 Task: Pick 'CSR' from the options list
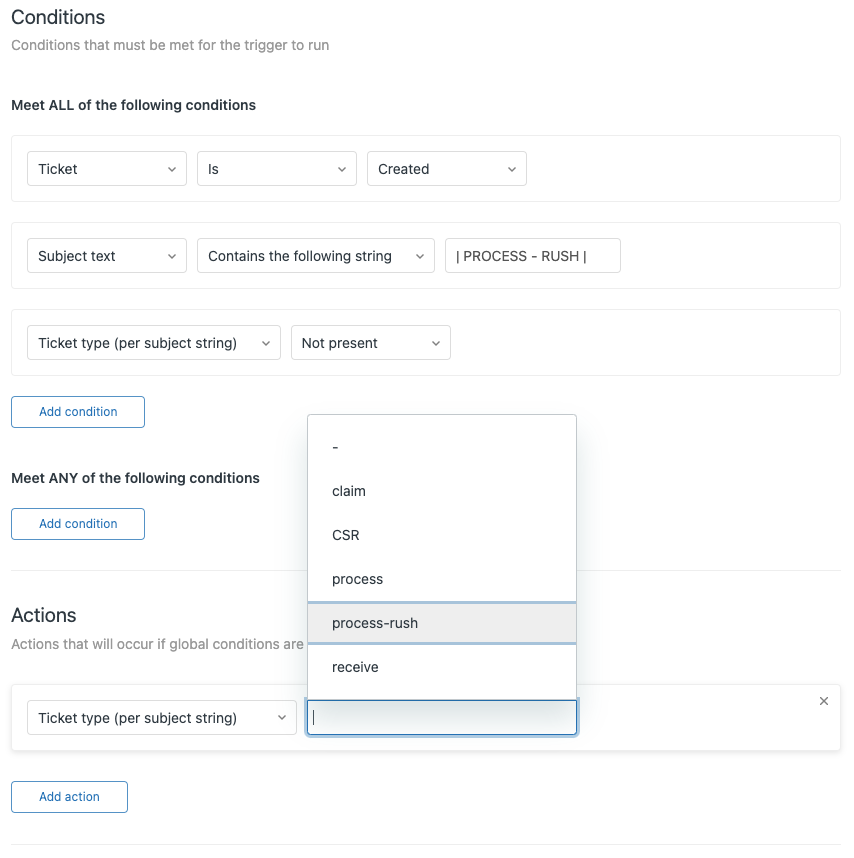(x=441, y=535)
